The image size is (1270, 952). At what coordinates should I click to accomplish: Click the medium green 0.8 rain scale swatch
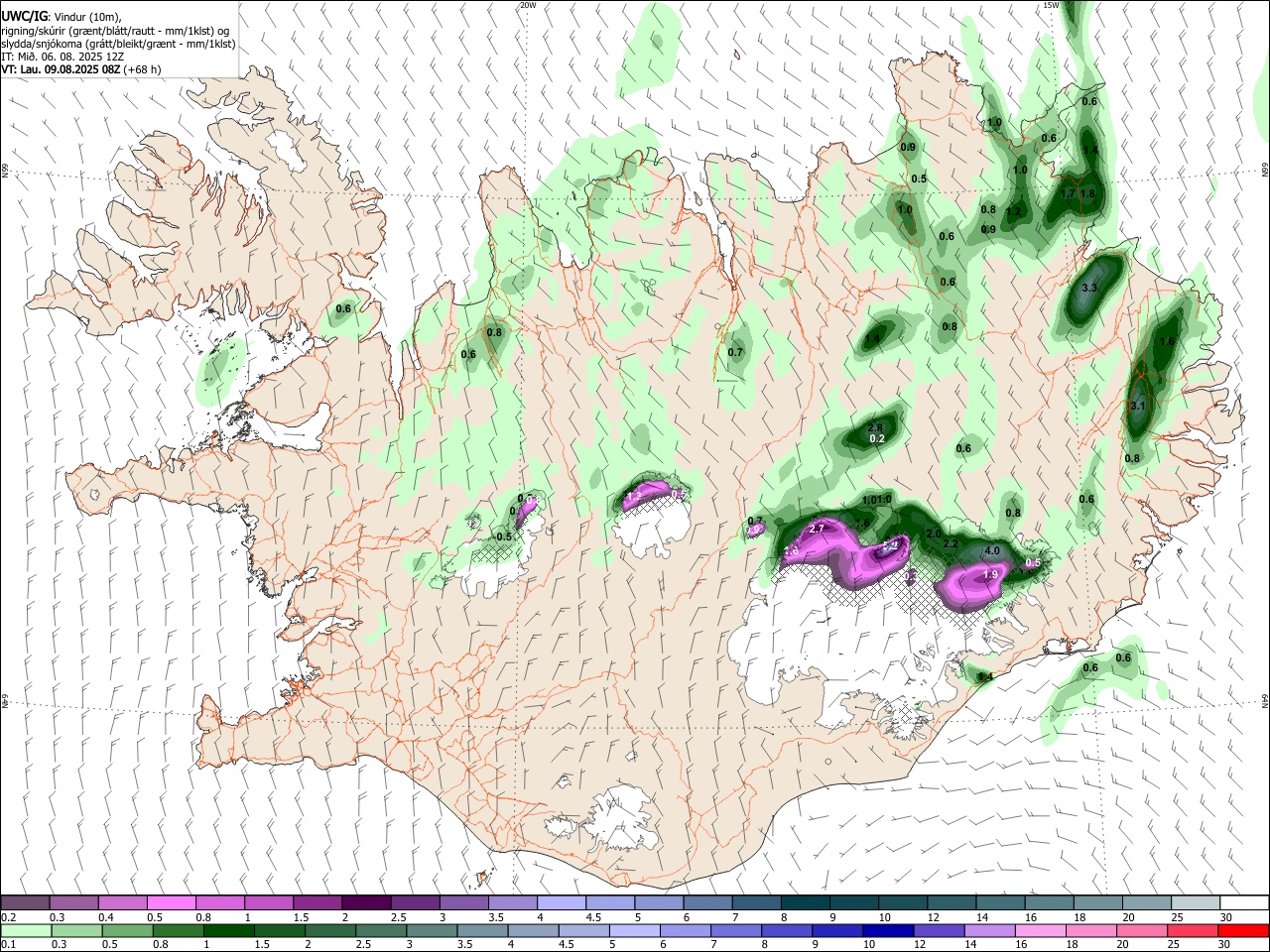point(178,931)
